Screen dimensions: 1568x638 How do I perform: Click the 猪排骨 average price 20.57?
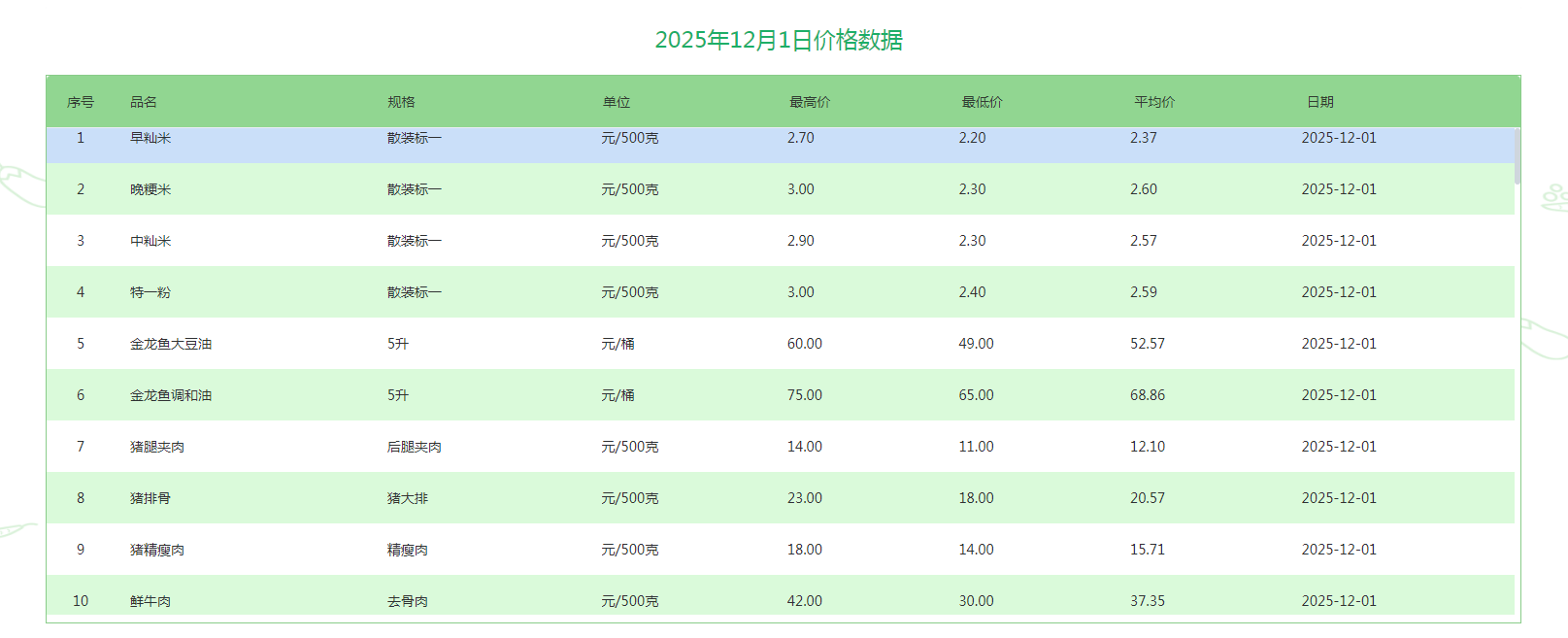(1147, 498)
